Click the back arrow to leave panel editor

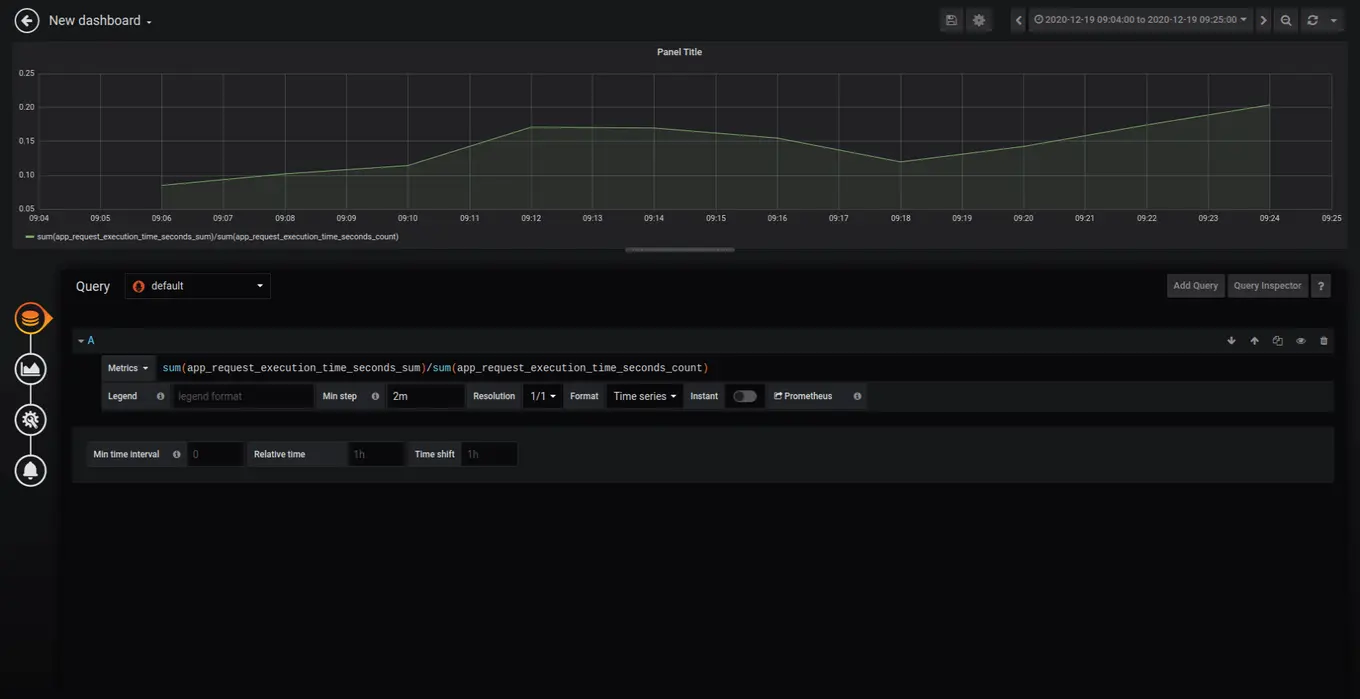tap(27, 20)
